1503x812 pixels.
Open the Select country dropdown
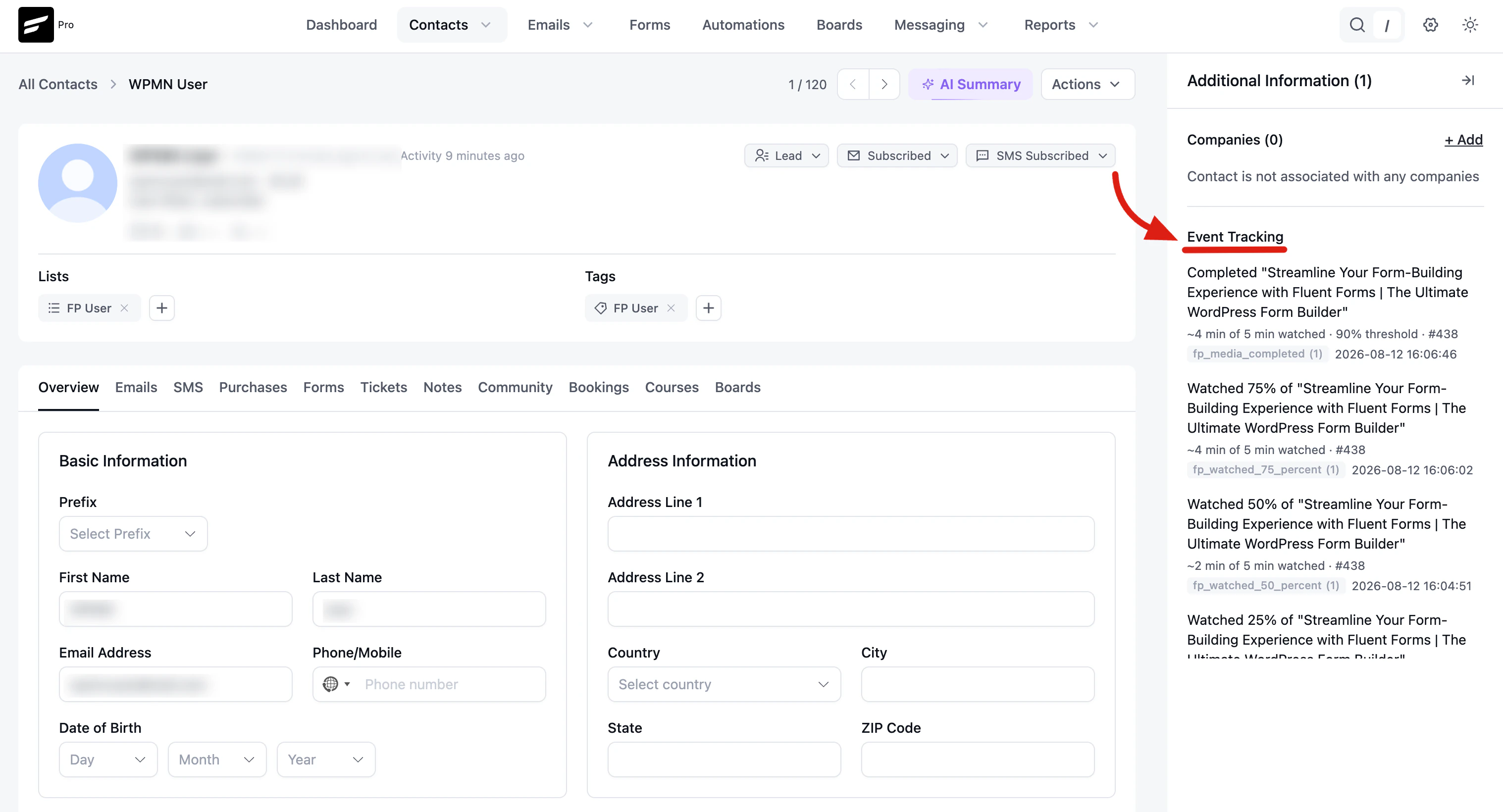(724, 684)
